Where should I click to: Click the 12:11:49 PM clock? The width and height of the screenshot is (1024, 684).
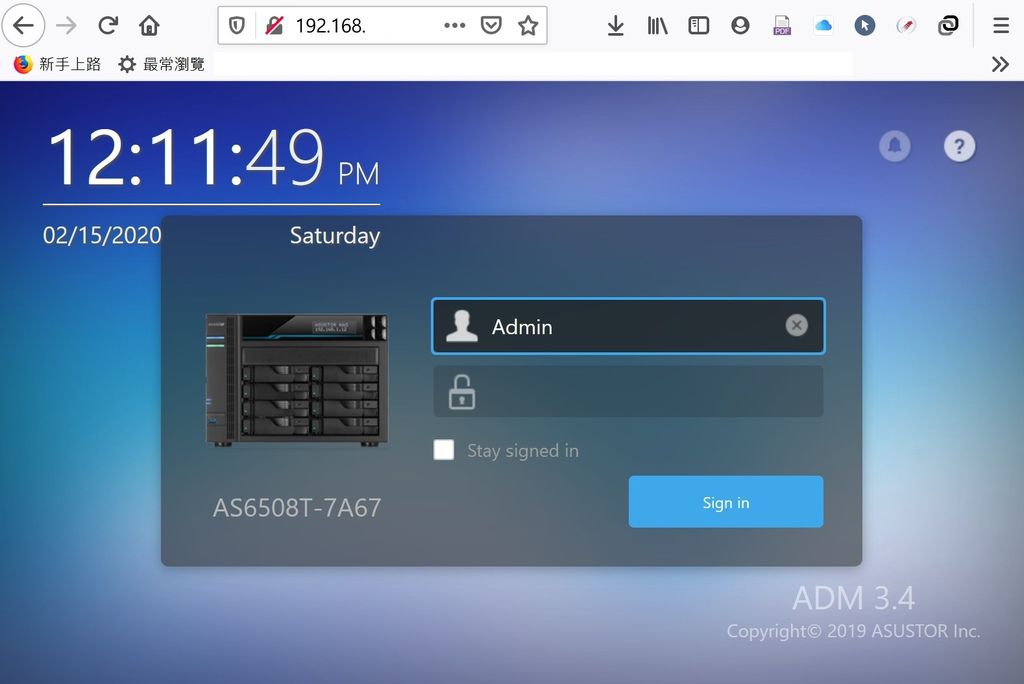213,157
